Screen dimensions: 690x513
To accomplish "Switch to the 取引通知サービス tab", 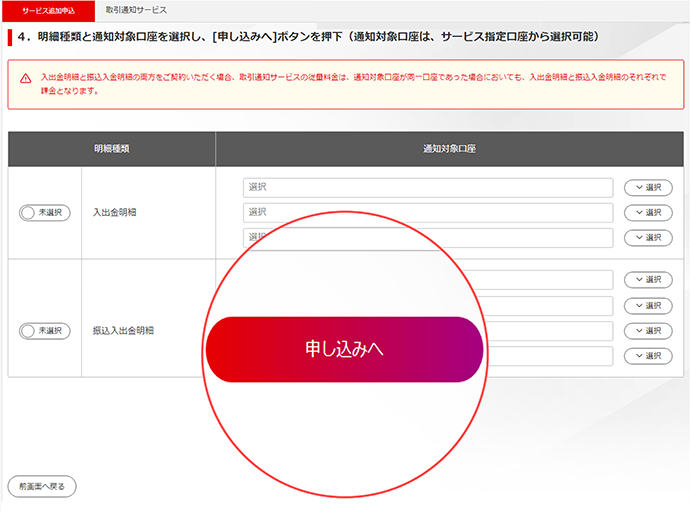I will [136, 9].
